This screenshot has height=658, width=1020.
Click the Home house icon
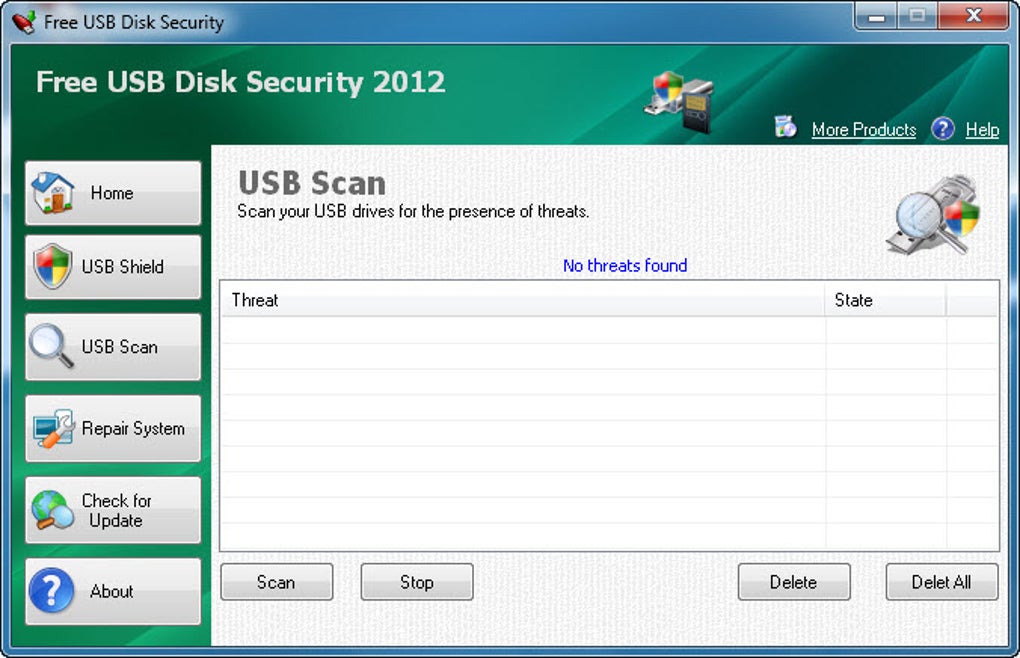coord(53,192)
